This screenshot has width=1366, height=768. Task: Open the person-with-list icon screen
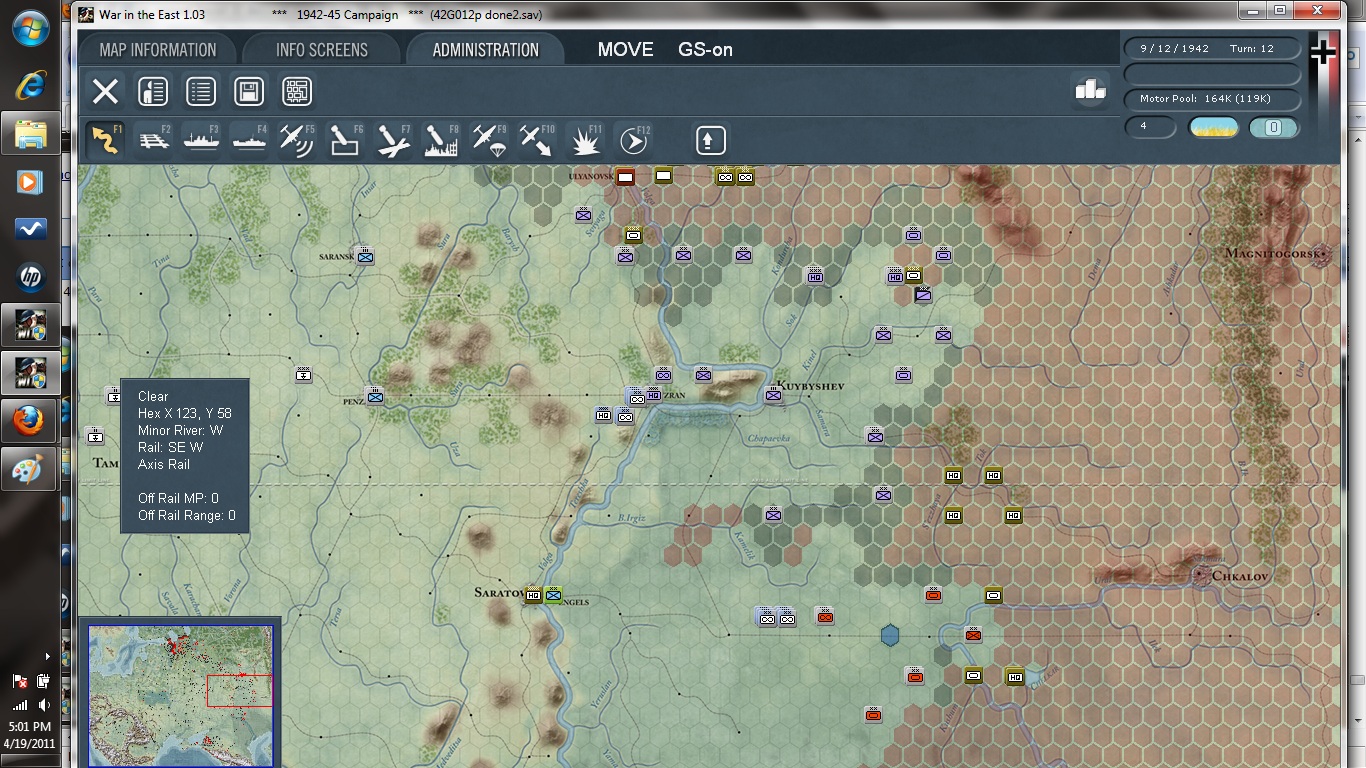(x=153, y=92)
